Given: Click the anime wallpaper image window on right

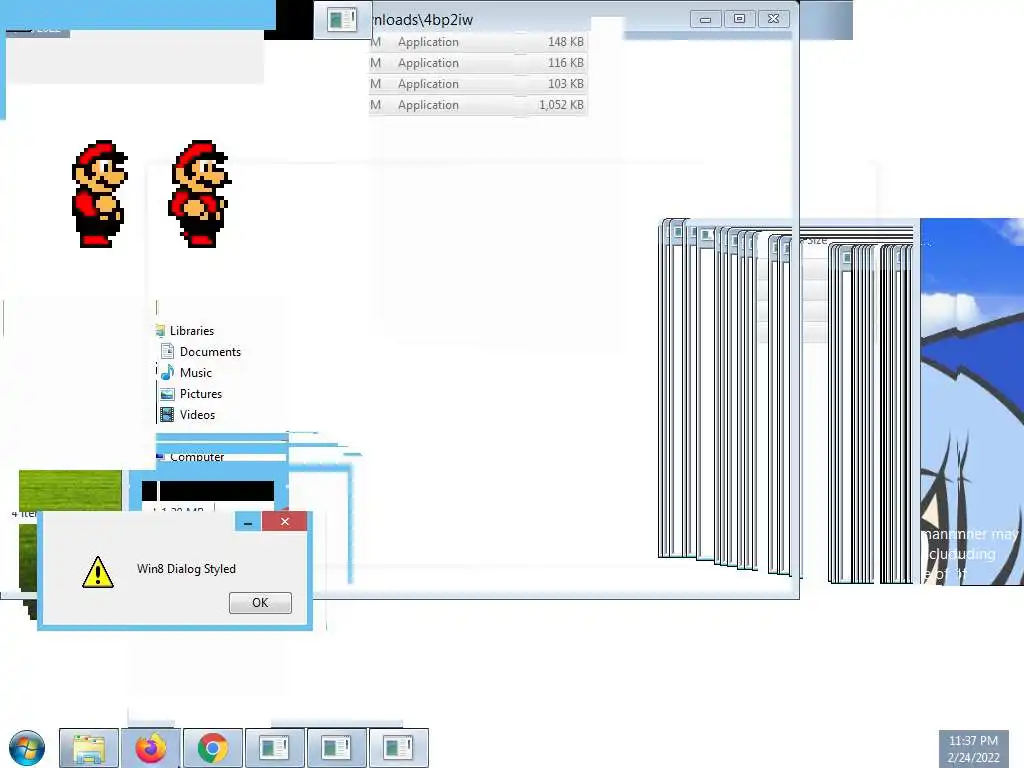Looking at the screenshot, I should click(x=972, y=402).
